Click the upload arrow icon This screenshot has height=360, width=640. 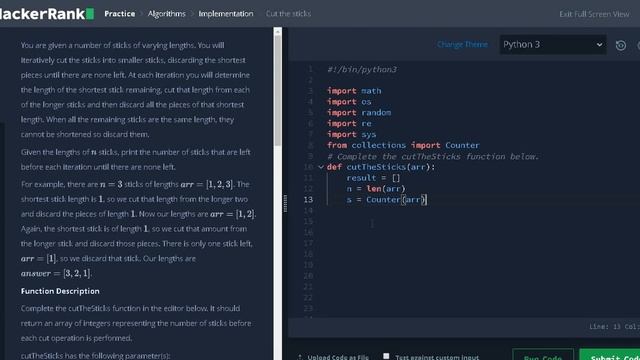click(x=300, y=357)
